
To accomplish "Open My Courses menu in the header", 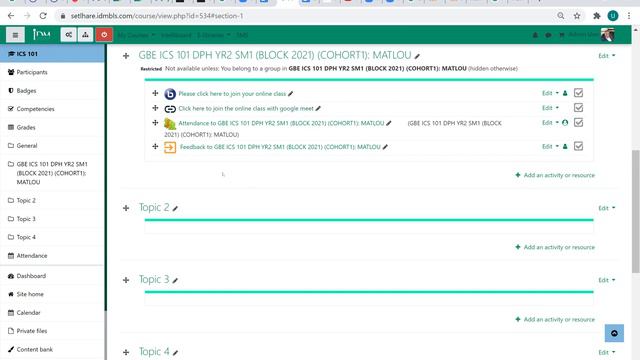I will pos(136,35).
